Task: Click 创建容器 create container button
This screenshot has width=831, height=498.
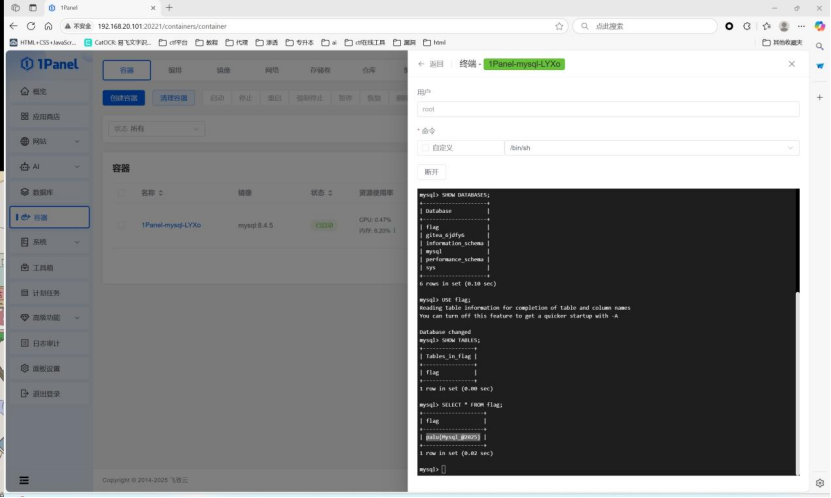Action: coord(123,98)
